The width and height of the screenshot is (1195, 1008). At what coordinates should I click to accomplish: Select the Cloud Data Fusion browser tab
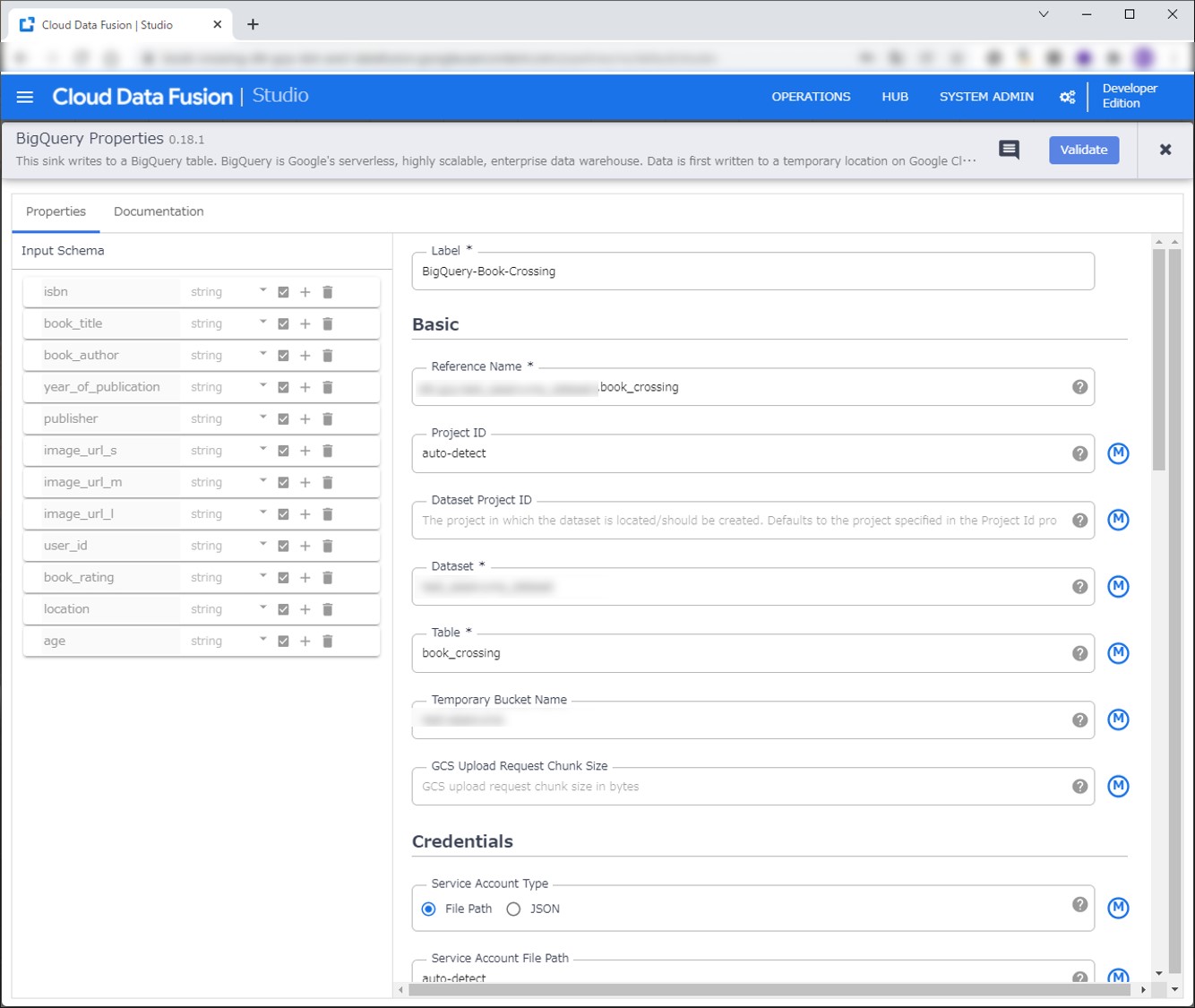coord(121,24)
